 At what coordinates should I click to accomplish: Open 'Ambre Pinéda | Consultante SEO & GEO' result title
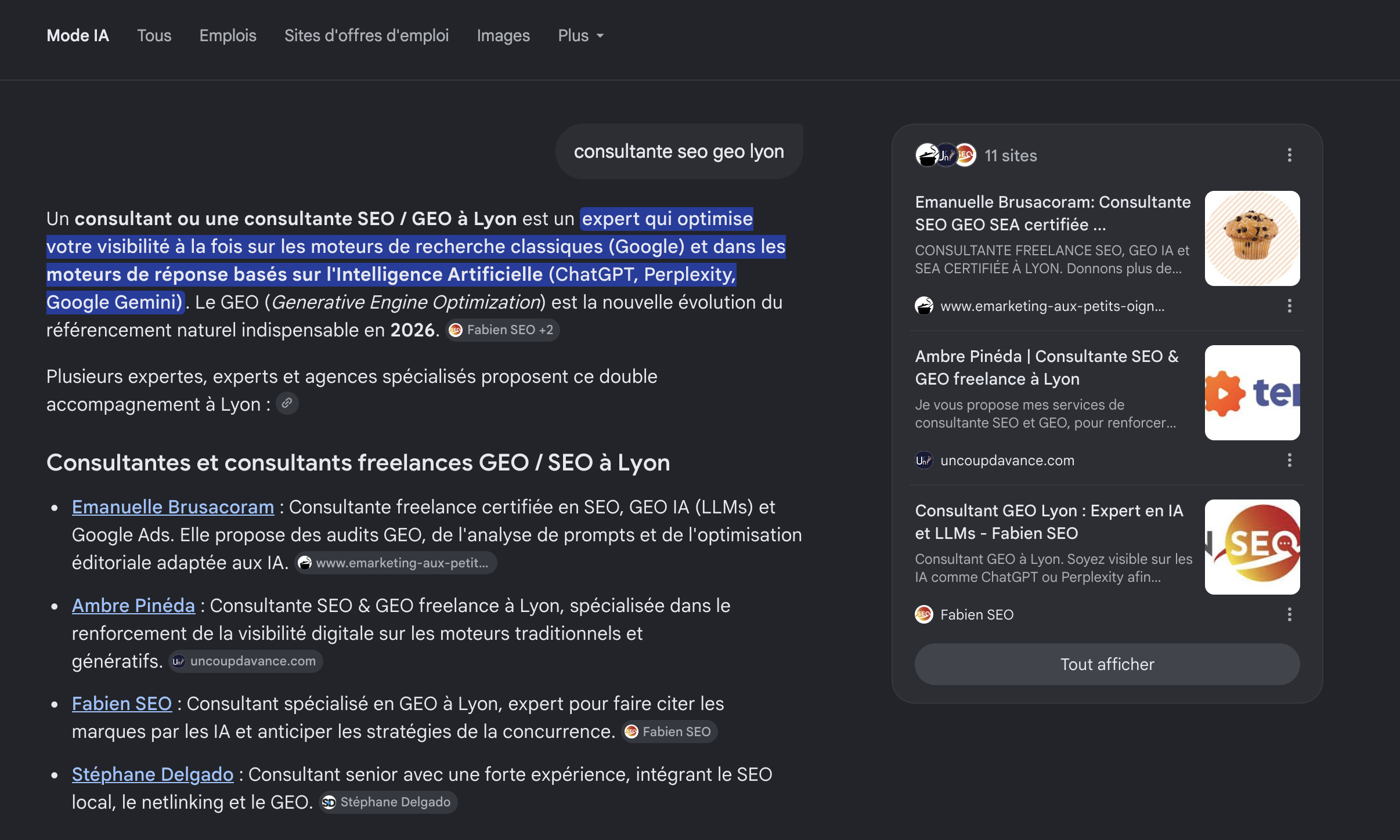click(1047, 367)
